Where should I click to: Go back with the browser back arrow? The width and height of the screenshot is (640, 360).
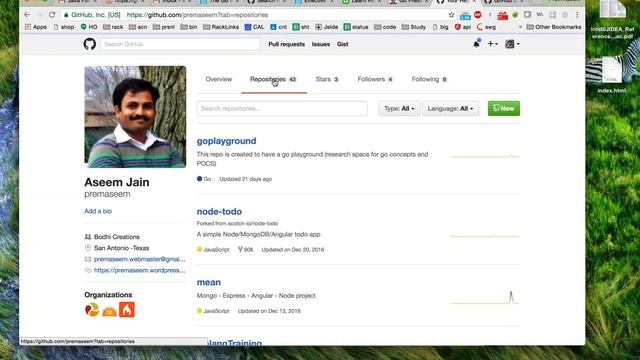[27, 15]
